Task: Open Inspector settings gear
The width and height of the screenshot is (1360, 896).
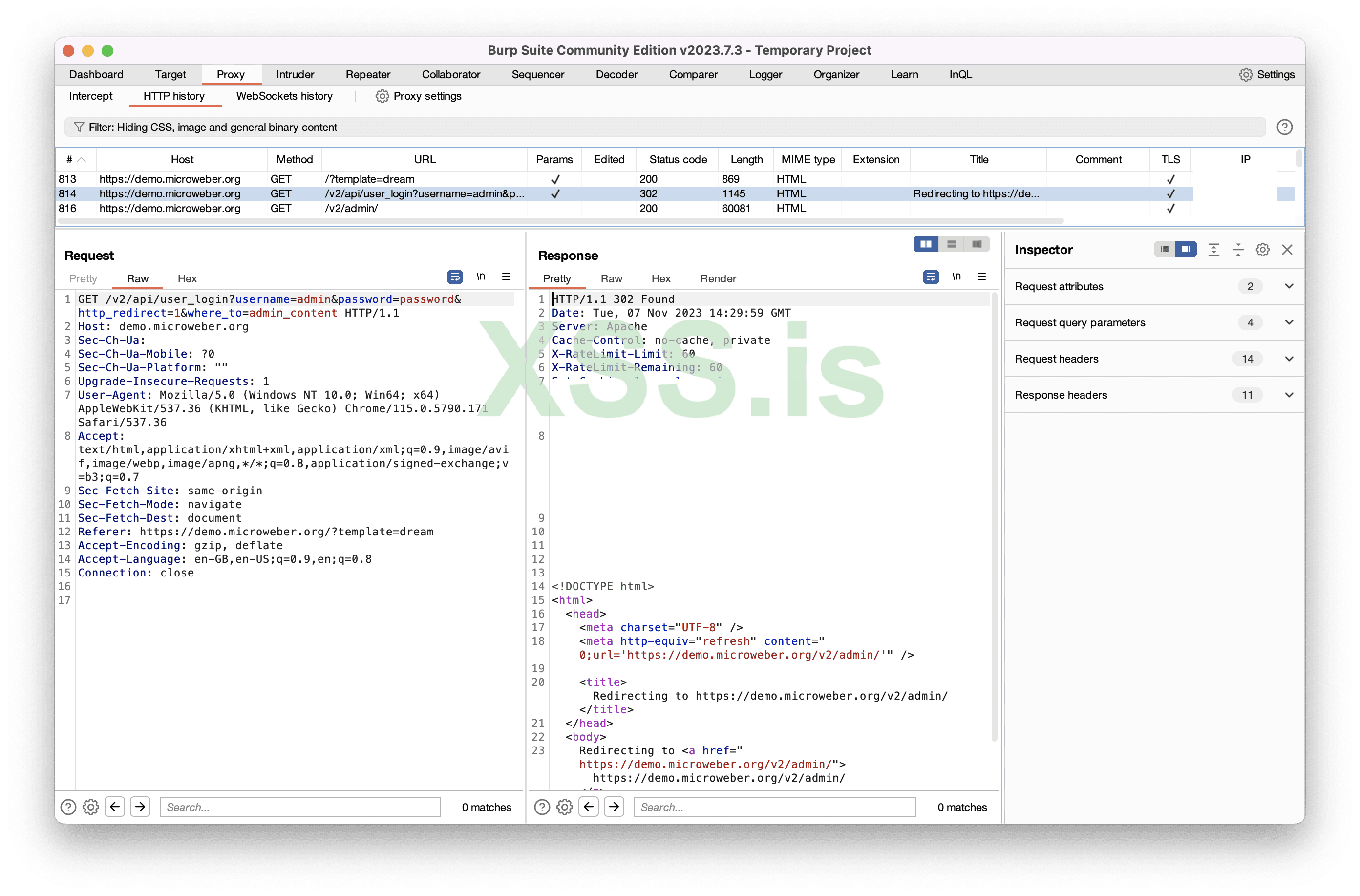Action: [1262, 250]
